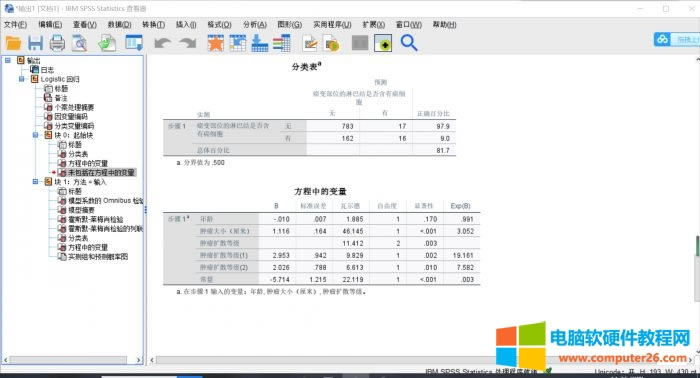Image resolution: width=700 pixels, height=378 pixels.
Task: Click the Open folder icon in toolbar
Action: [13, 43]
